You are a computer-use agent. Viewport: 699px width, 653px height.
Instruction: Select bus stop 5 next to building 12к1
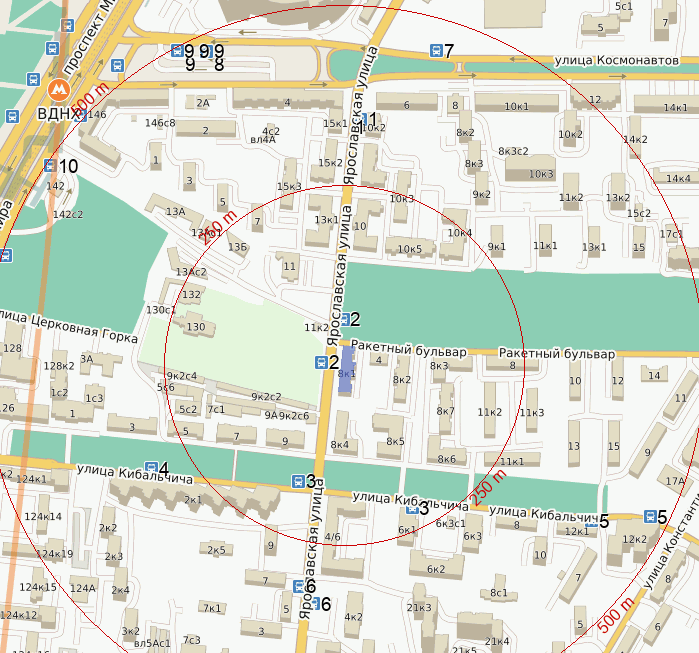pos(592,521)
